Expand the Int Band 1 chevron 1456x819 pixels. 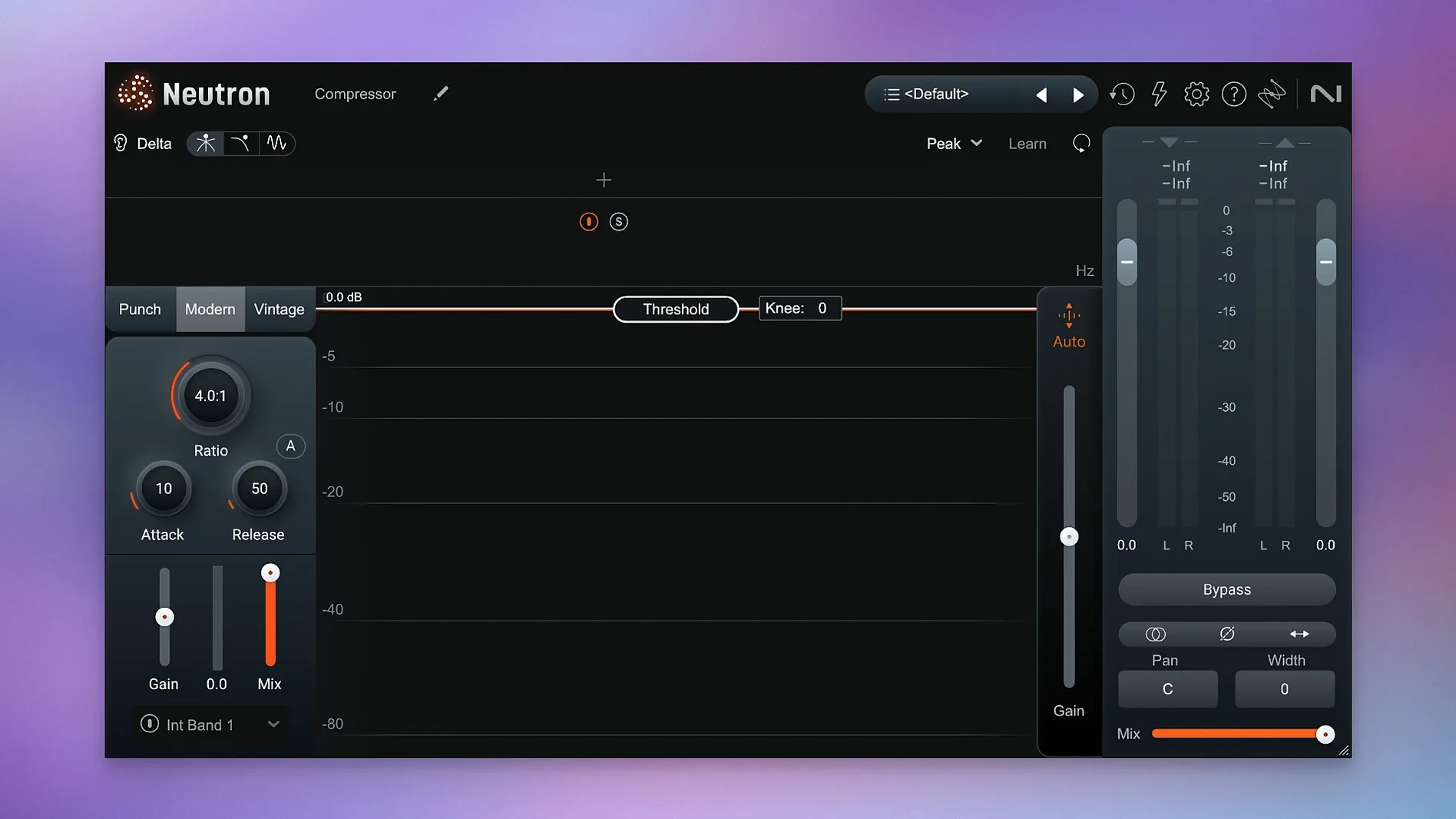click(x=273, y=724)
